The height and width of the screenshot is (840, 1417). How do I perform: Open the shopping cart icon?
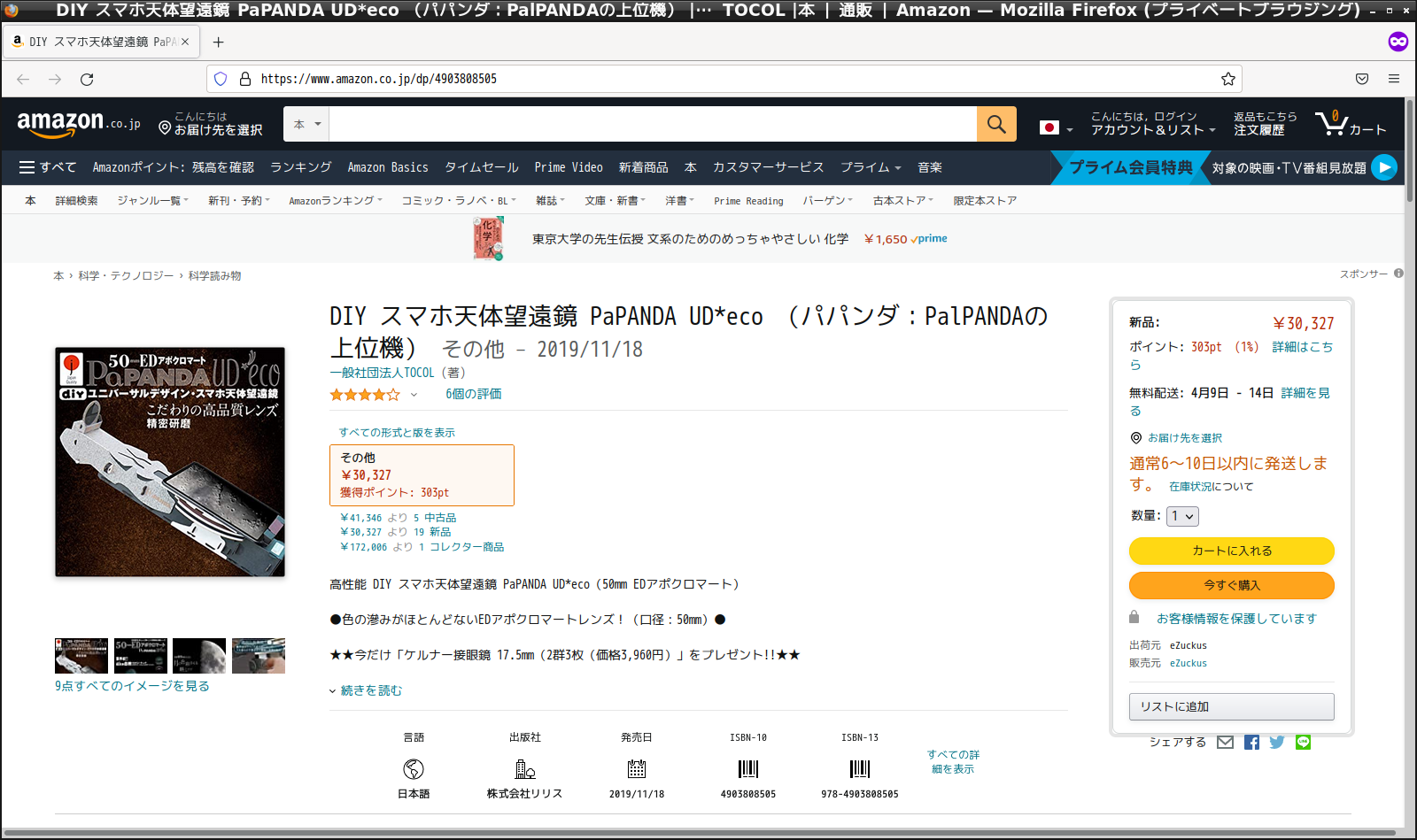(1350, 124)
